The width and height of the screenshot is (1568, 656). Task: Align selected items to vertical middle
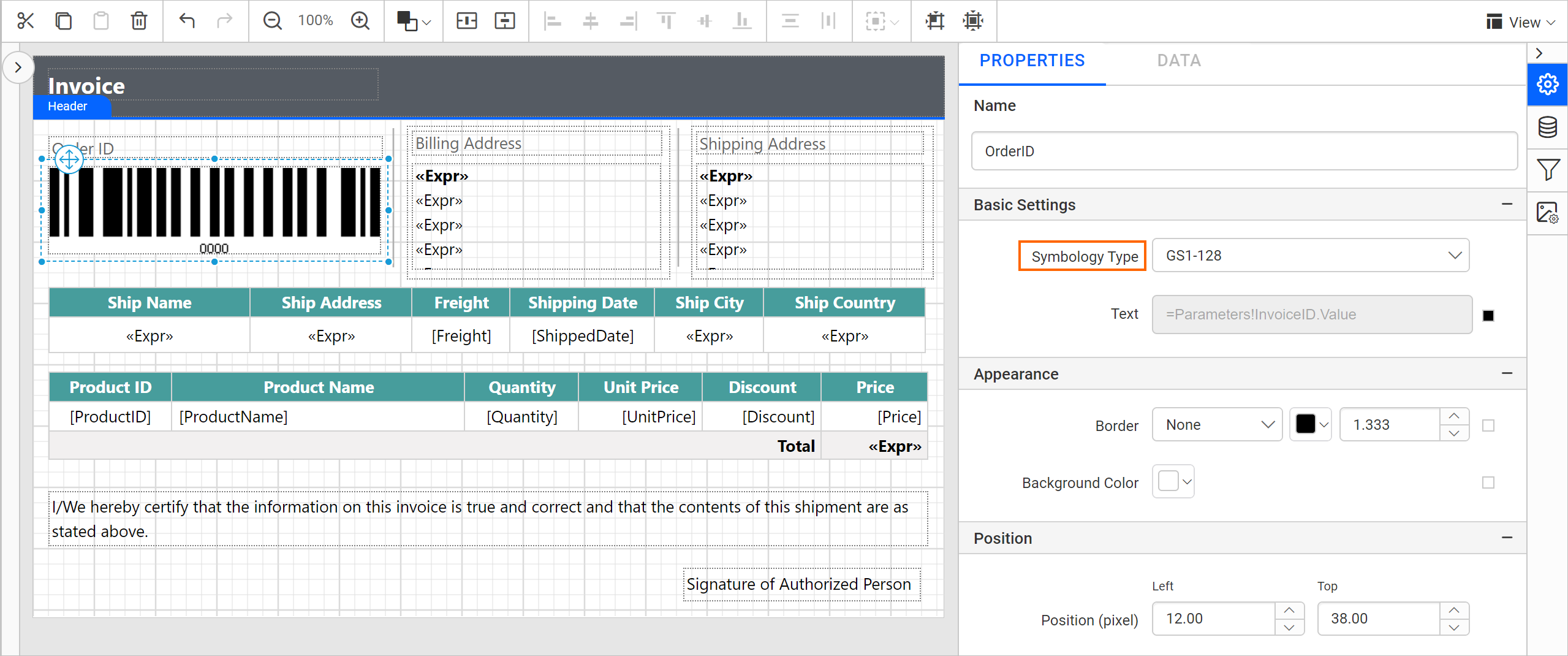tap(705, 21)
